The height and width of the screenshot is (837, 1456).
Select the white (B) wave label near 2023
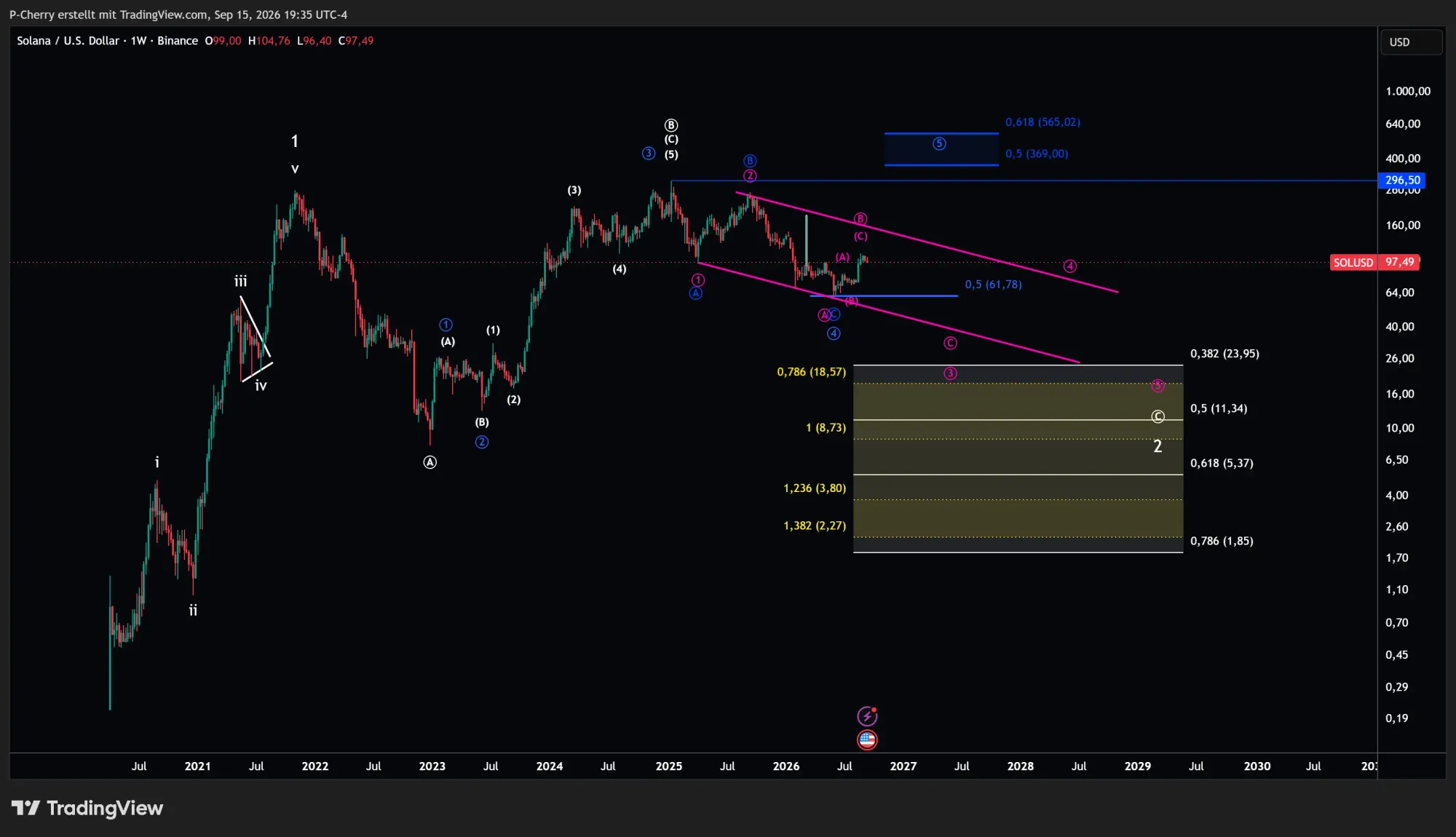[482, 422]
